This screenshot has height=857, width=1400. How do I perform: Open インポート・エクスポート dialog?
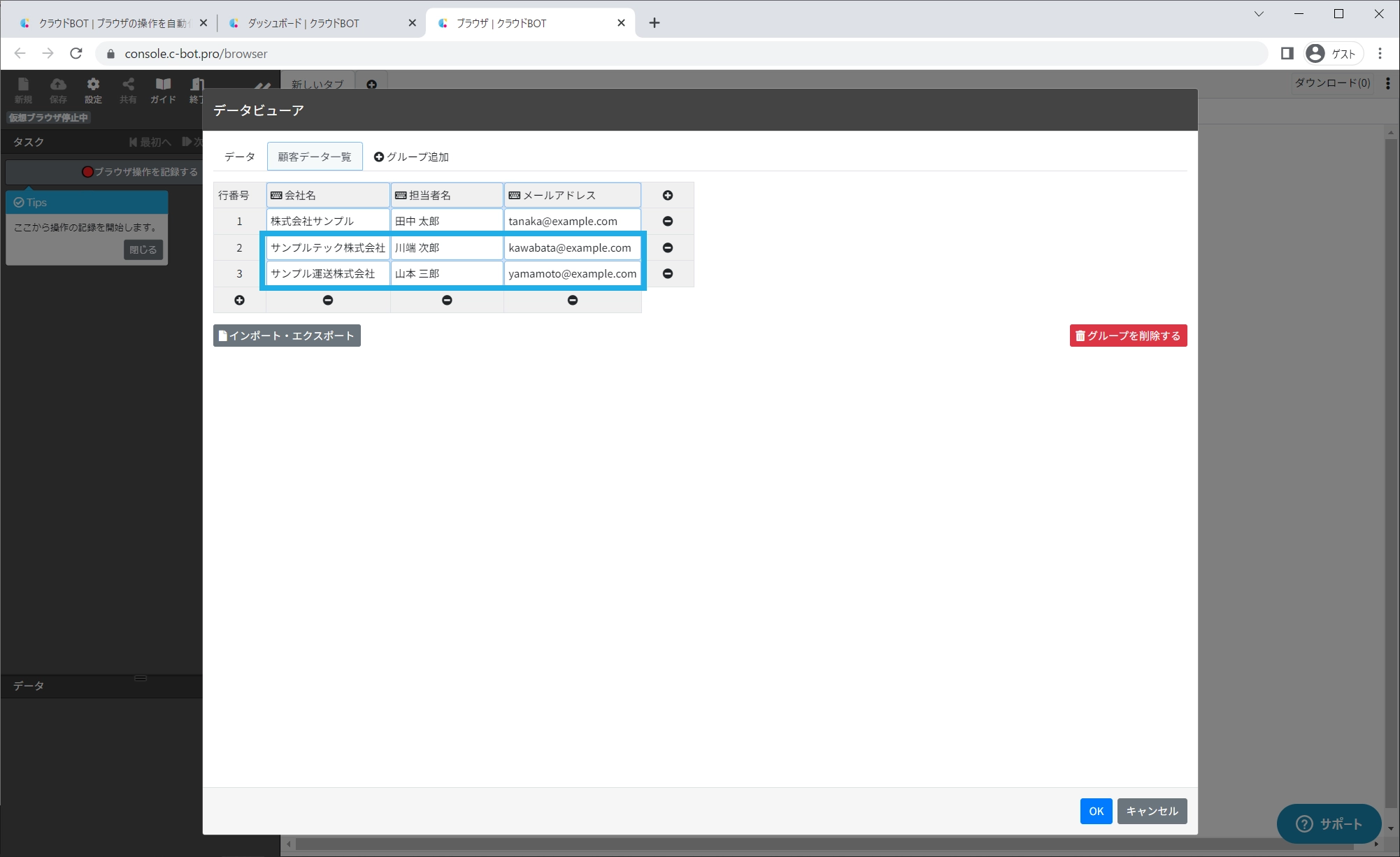(287, 336)
